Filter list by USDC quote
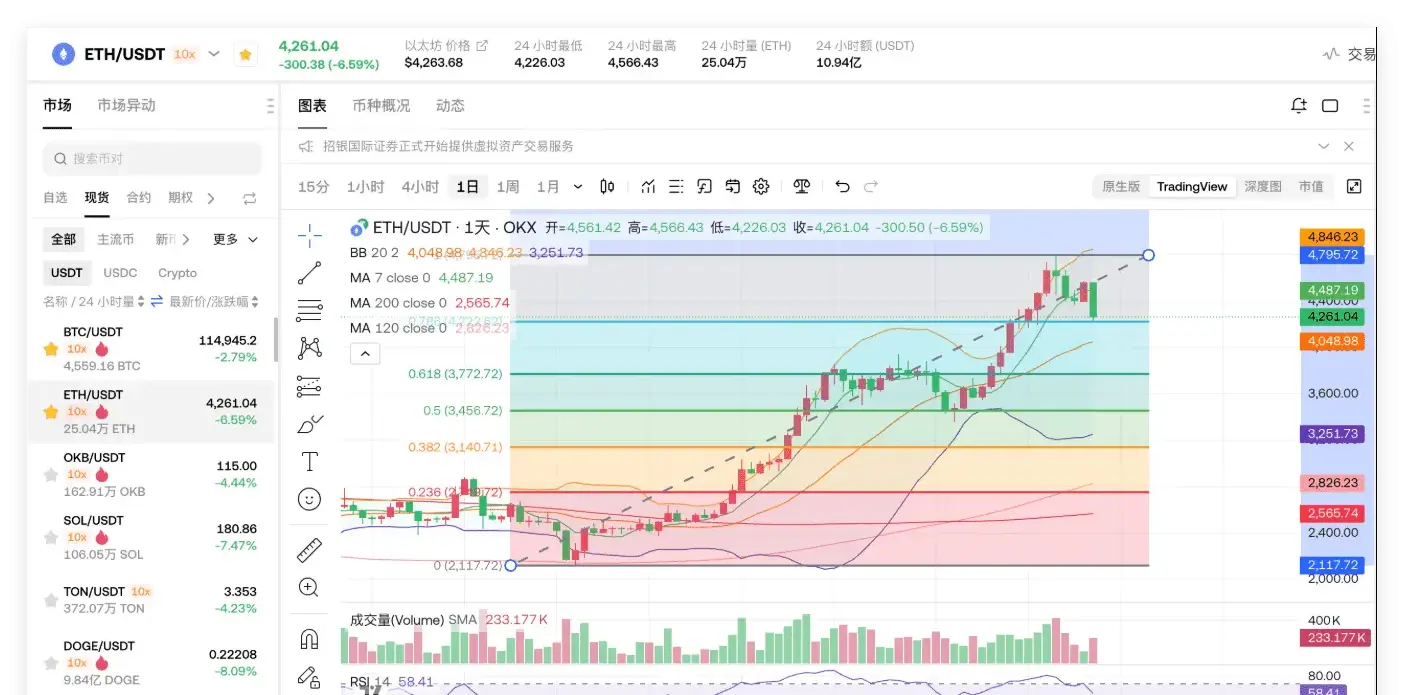Viewport: 1404px width, 695px height. (x=120, y=273)
